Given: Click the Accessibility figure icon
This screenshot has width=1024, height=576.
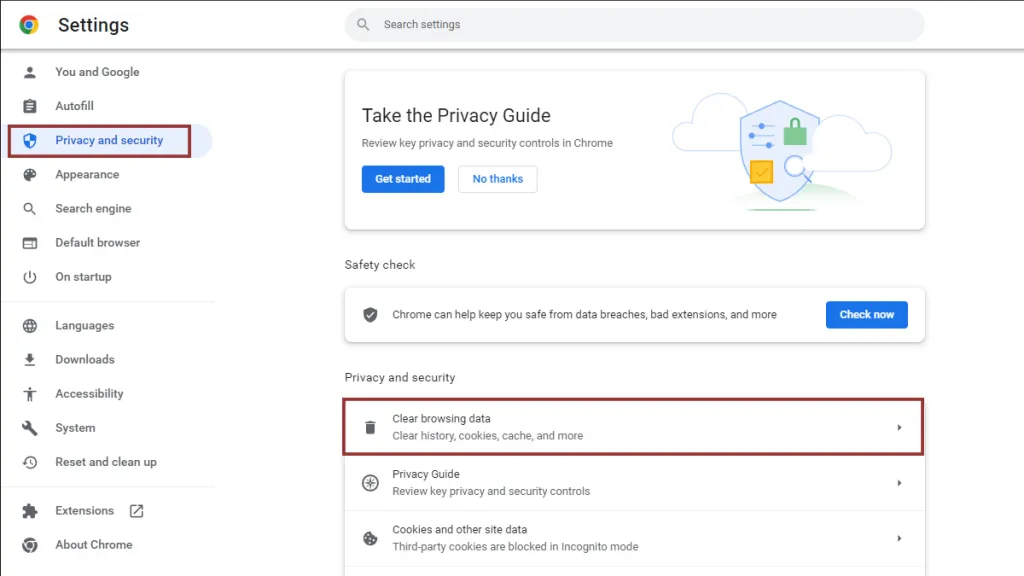Looking at the screenshot, I should click(x=29, y=394).
